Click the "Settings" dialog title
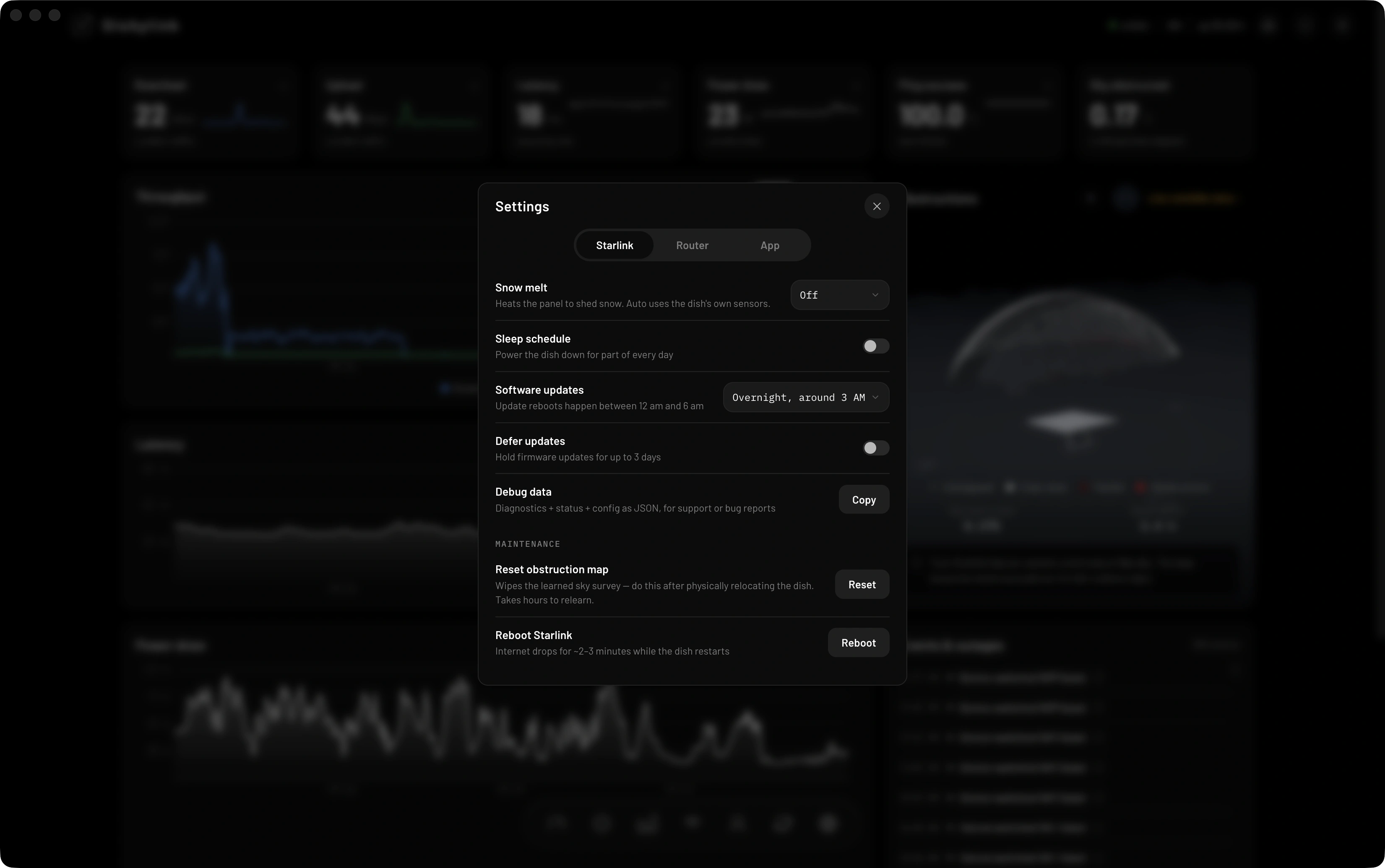The image size is (1385, 868). point(522,207)
